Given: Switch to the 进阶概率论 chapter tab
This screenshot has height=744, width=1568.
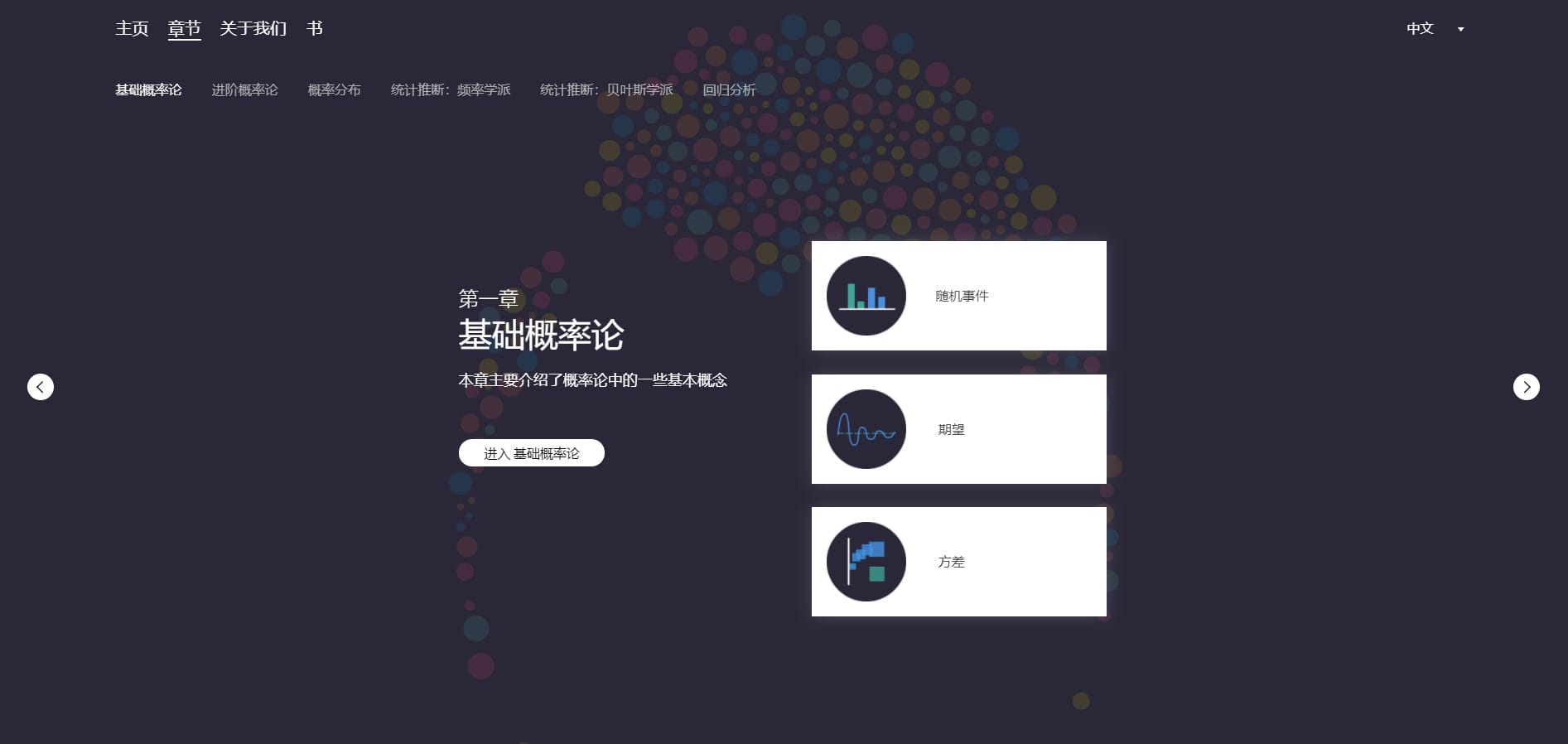Looking at the screenshot, I should [x=244, y=89].
